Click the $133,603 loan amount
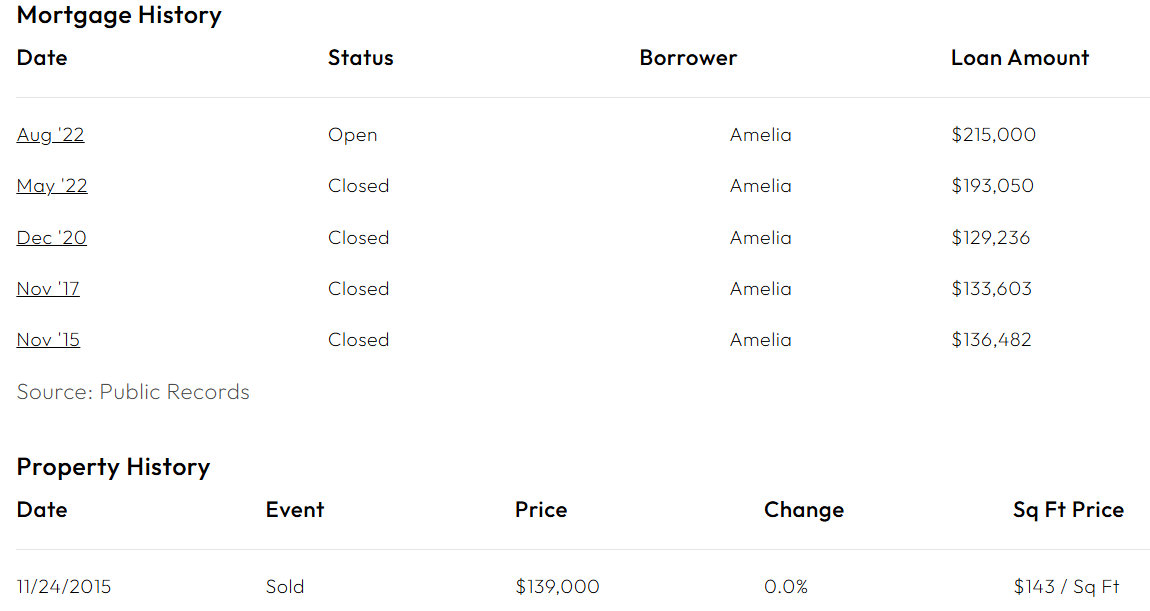This screenshot has height=611, width=1150. click(x=991, y=289)
